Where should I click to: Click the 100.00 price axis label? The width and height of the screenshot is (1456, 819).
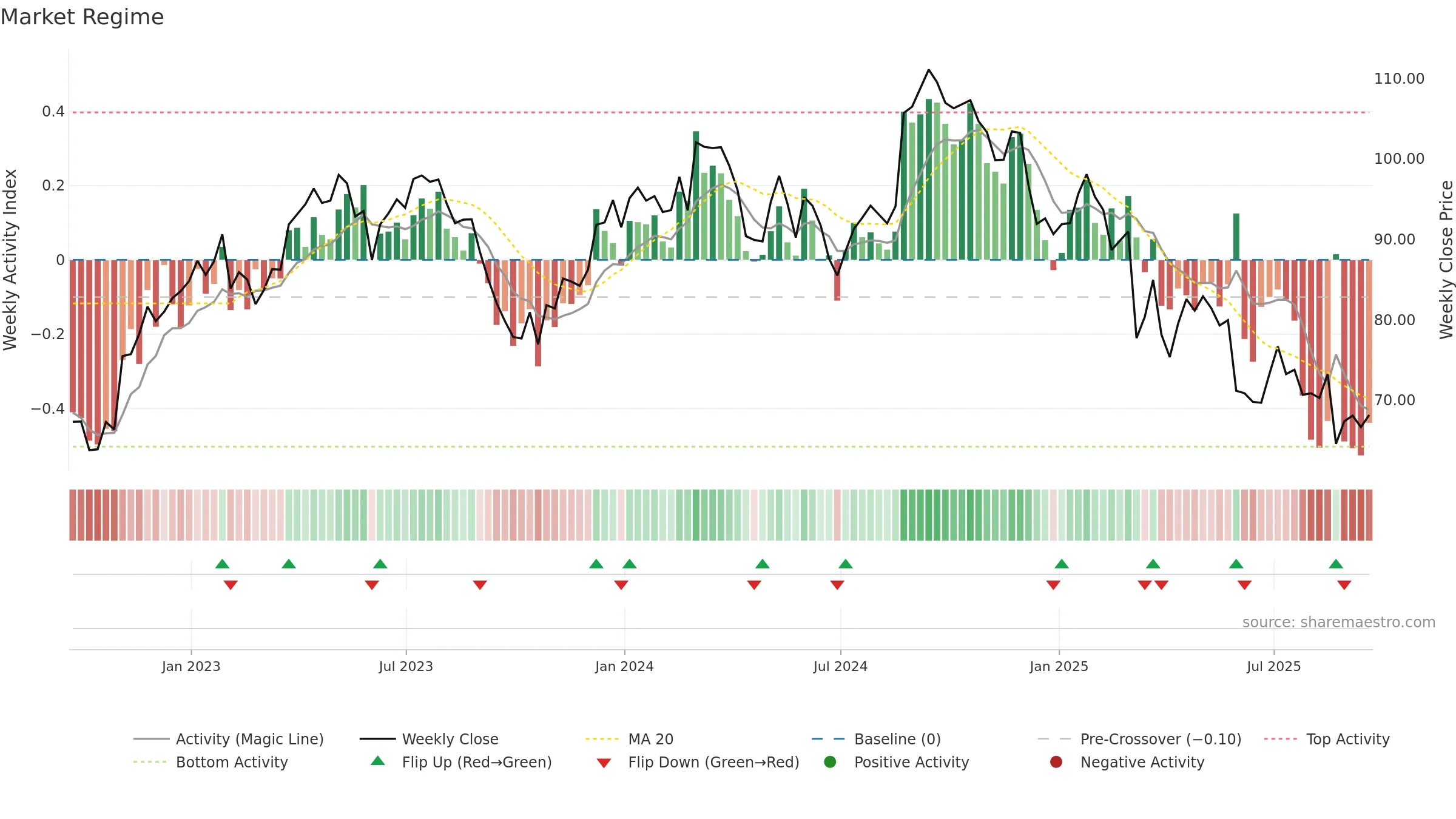(x=1399, y=159)
